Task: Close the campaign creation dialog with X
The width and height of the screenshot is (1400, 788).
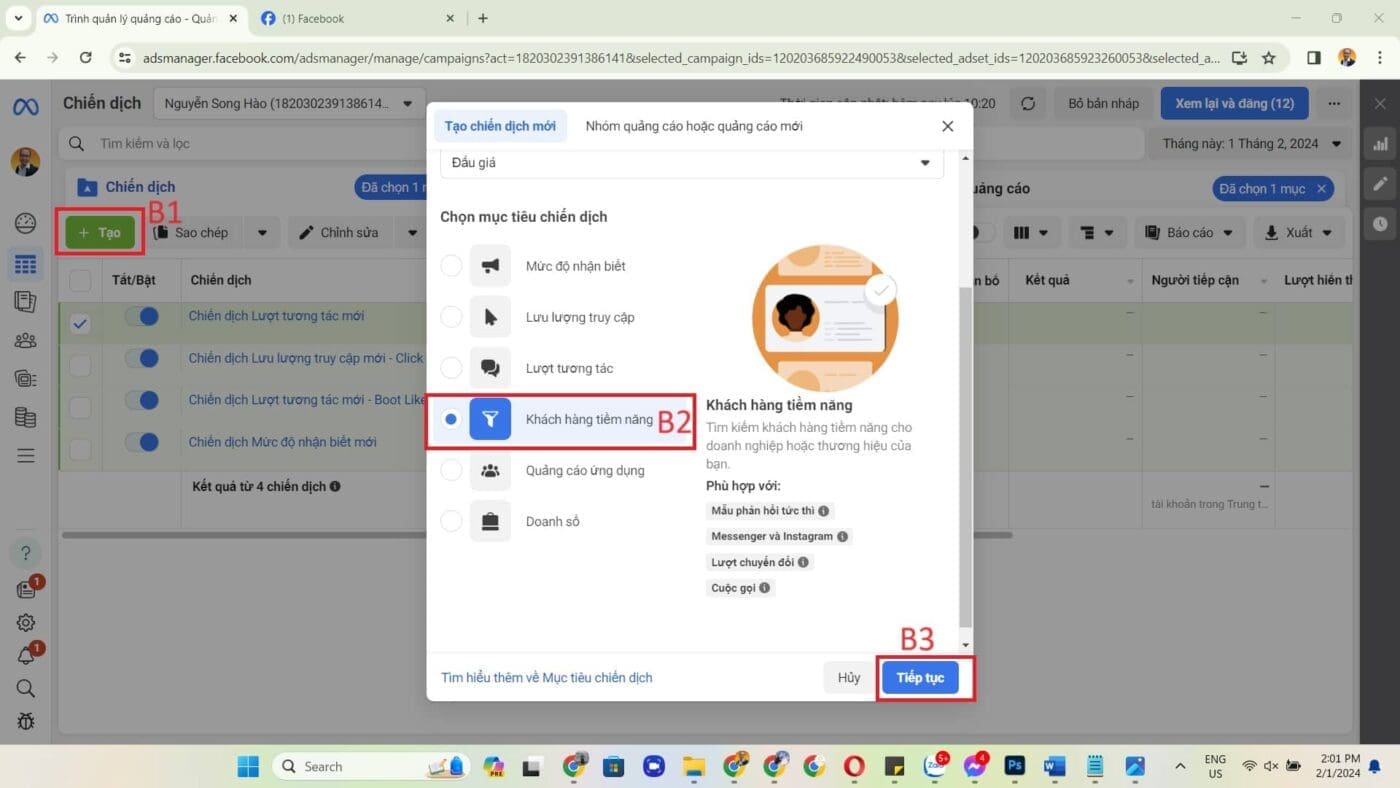Action: click(948, 126)
